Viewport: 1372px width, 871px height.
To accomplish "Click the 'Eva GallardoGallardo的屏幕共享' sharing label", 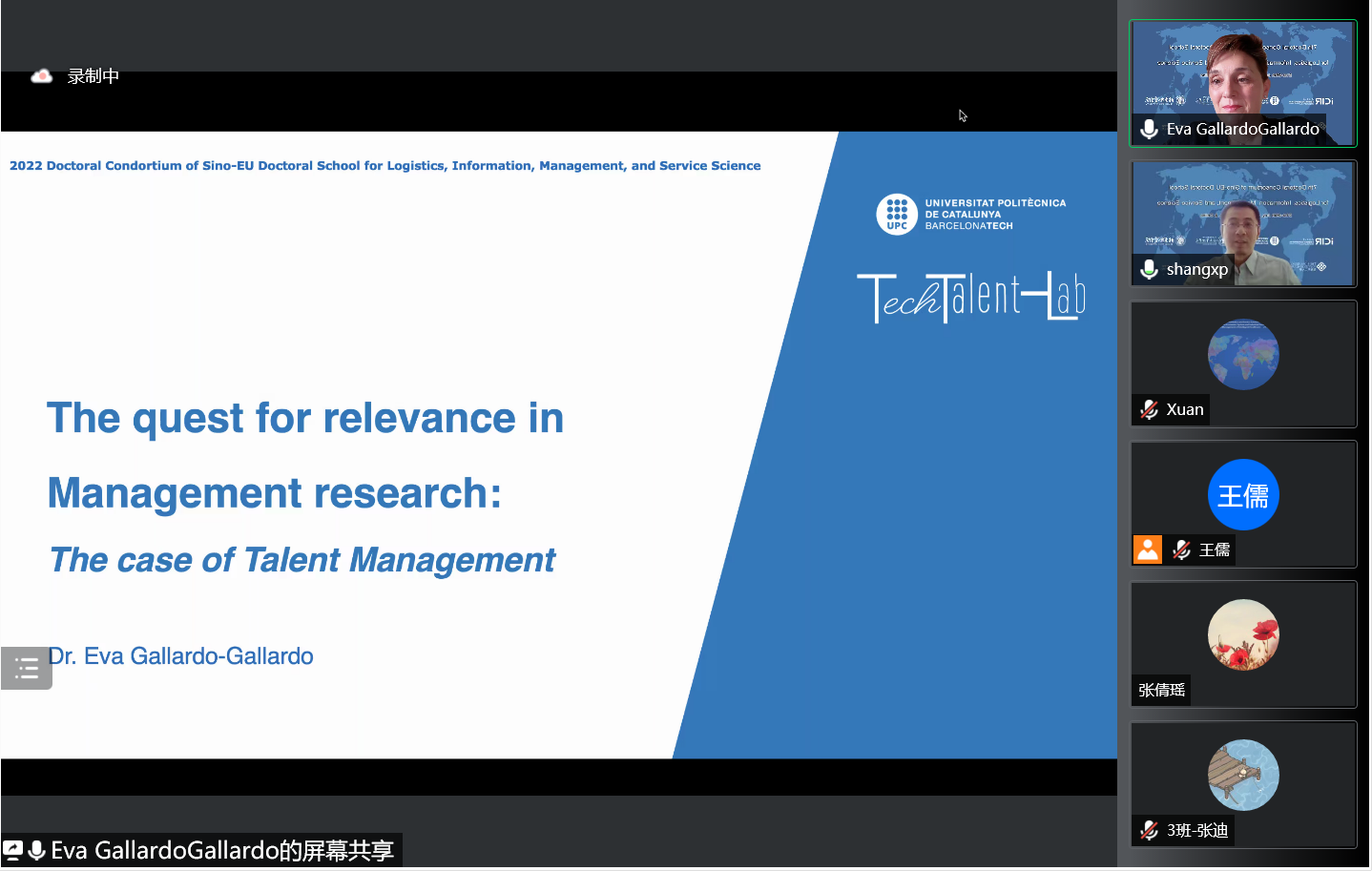I will 222,850.
